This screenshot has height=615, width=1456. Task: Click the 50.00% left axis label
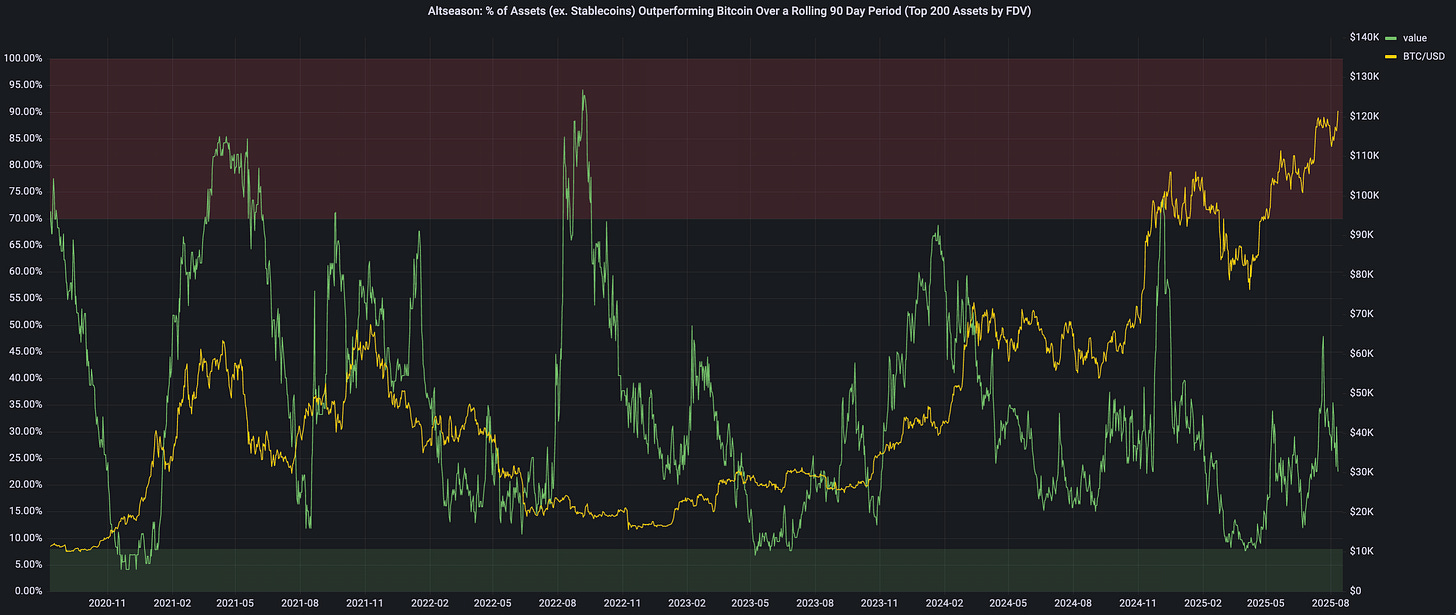point(25,325)
